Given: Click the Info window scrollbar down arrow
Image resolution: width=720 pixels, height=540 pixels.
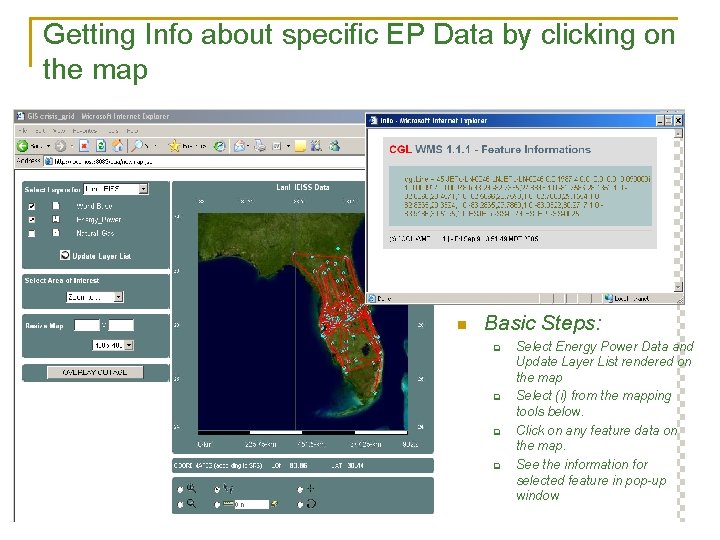Looking at the screenshot, I should [x=678, y=287].
